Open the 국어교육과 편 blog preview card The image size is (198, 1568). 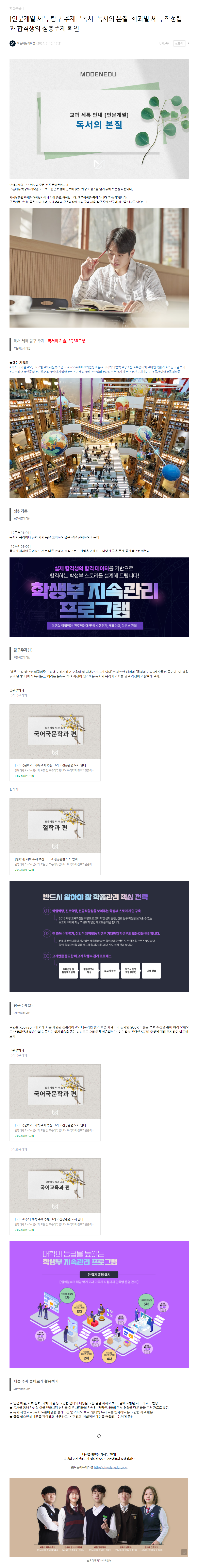click(55, 1196)
